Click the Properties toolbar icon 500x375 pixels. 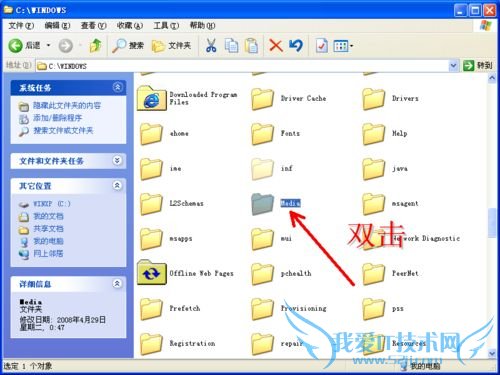322,46
